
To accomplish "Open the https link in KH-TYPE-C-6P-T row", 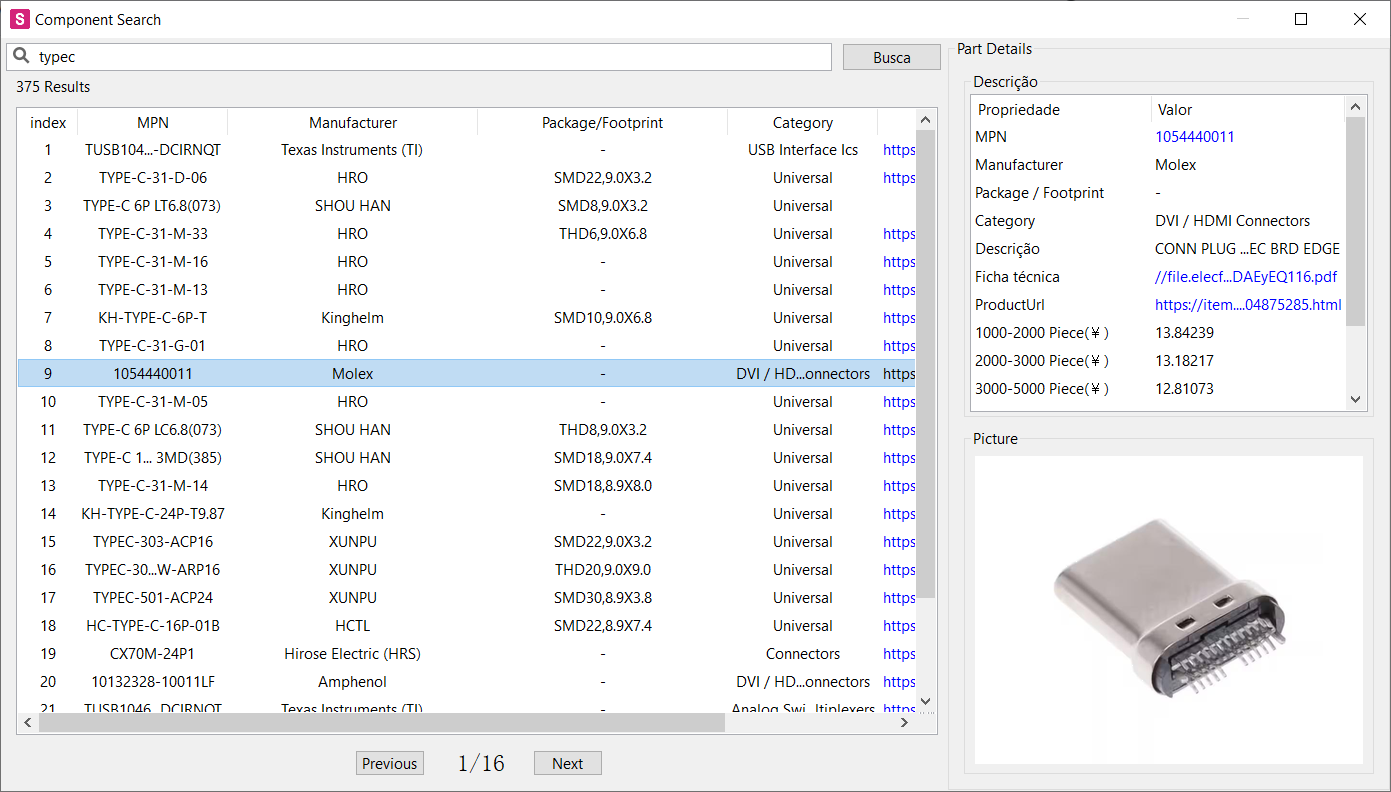I will pyautogui.click(x=899, y=318).
